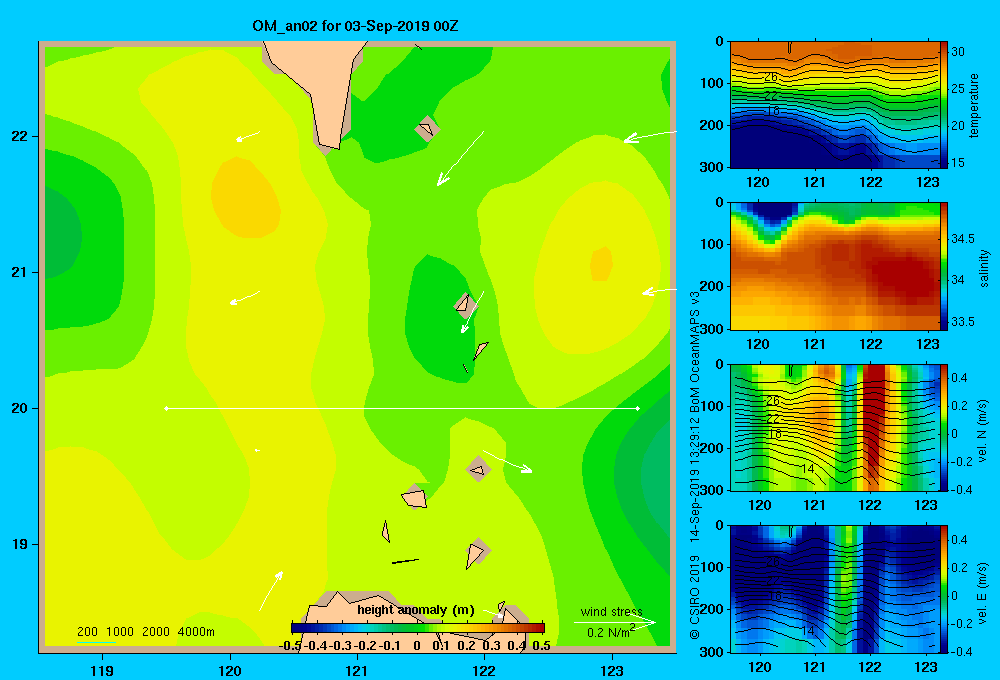Click the white transect line at latitude 20

pyautogui.click(x=402, y=408)
